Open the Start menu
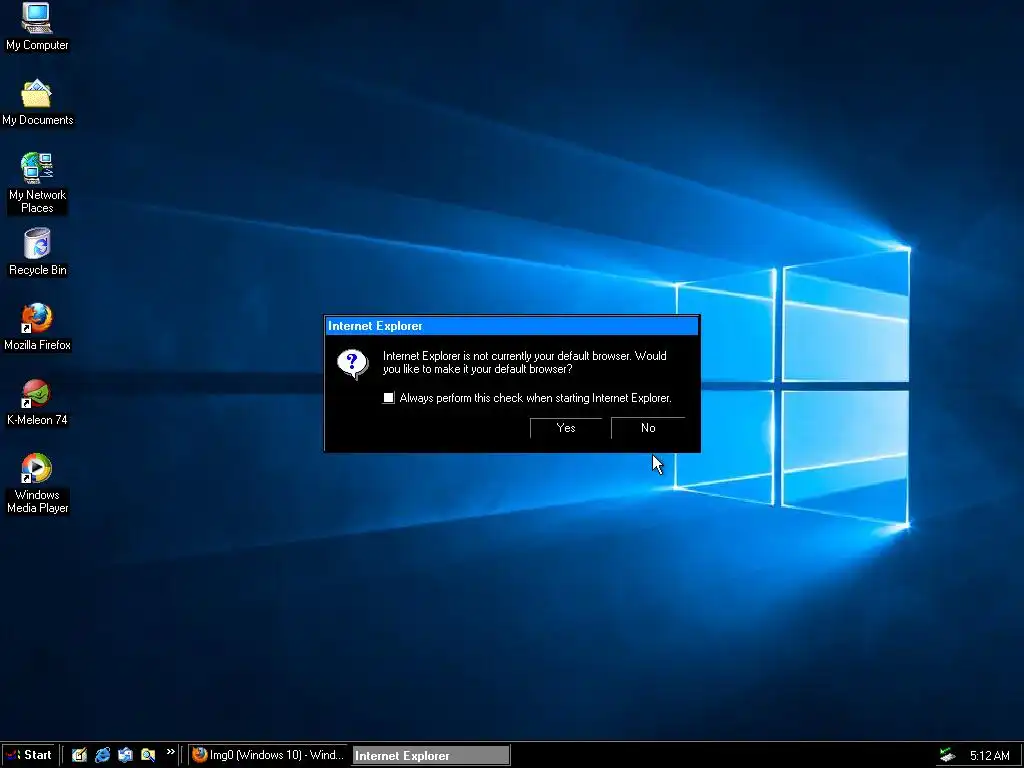 point(28,755)
